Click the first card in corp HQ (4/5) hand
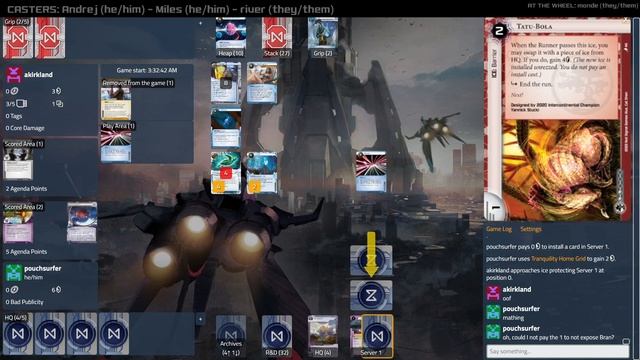Screen dimensions: 640x360 [x=18, y=334]
